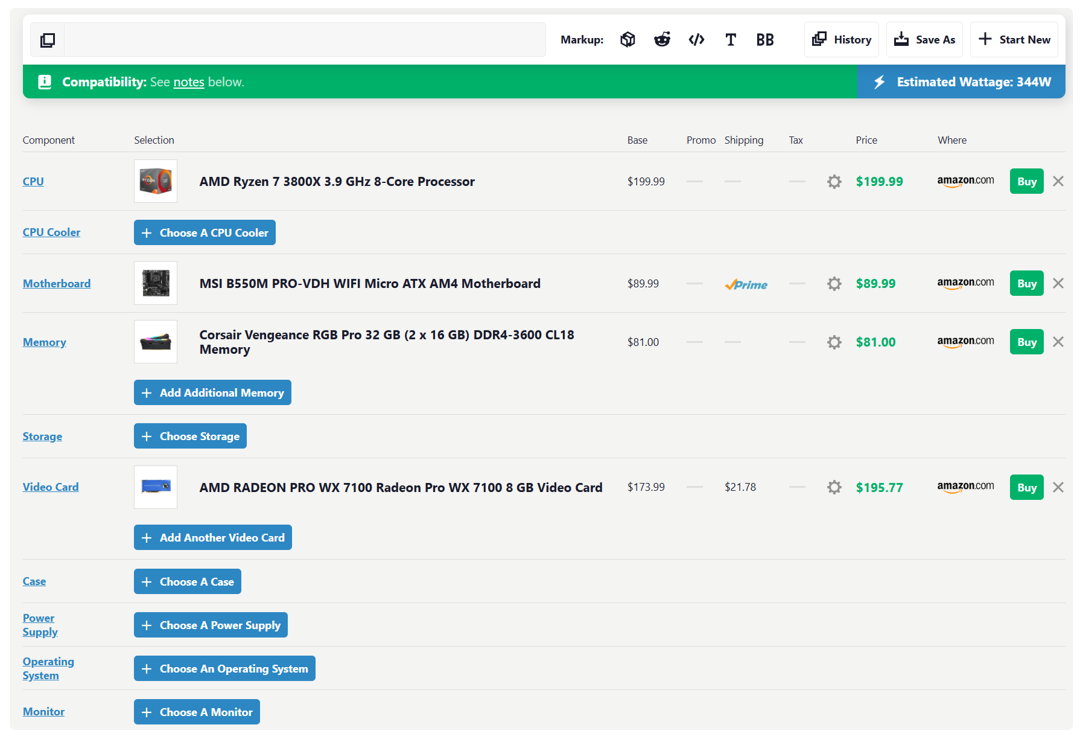Image resolution: width=1080 pixels, height=748 pixels.
Task: Click the $81.00 green memory price
Action: tap(875, 342)
